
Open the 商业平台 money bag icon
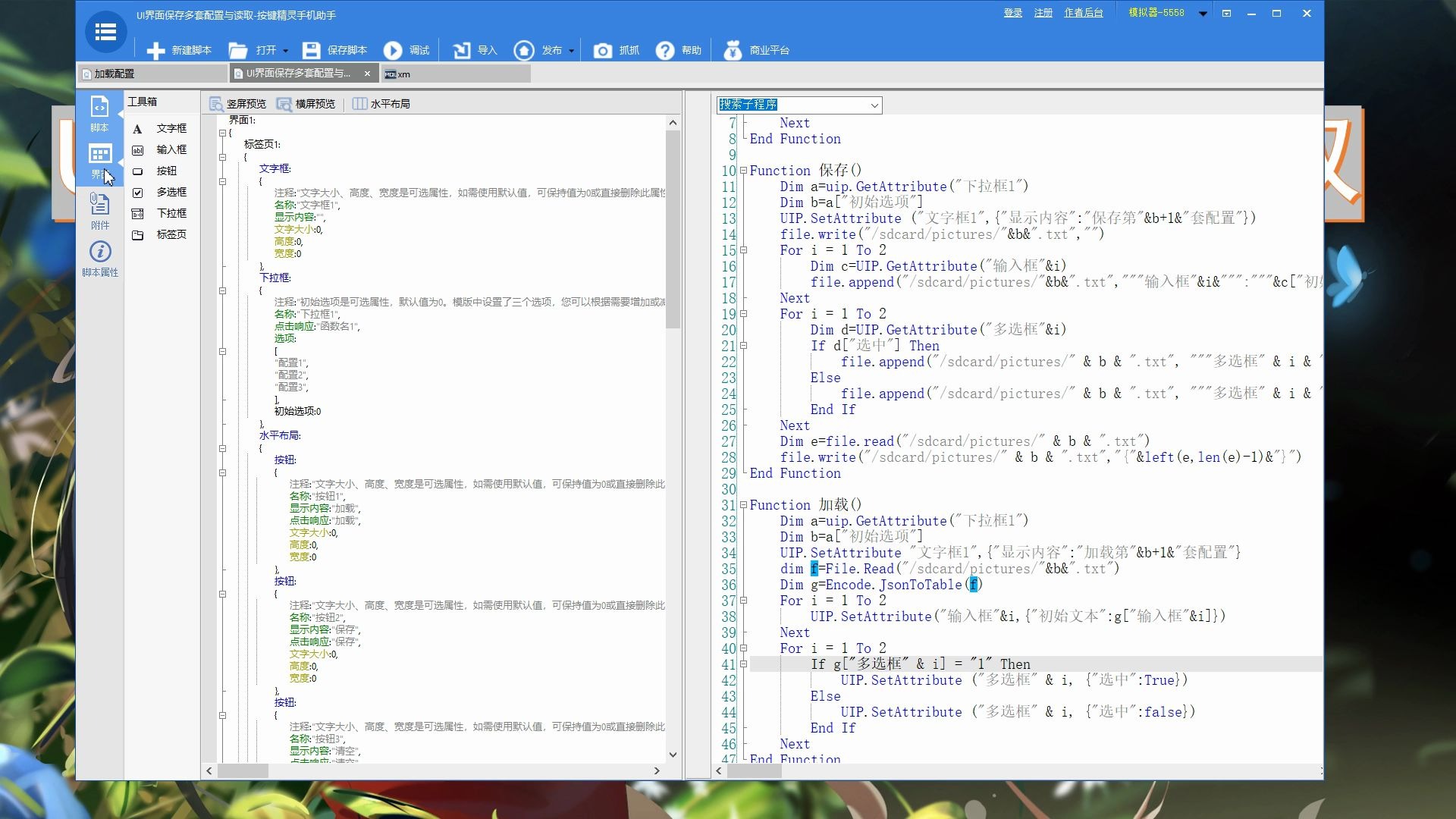(x=732, y=51)
